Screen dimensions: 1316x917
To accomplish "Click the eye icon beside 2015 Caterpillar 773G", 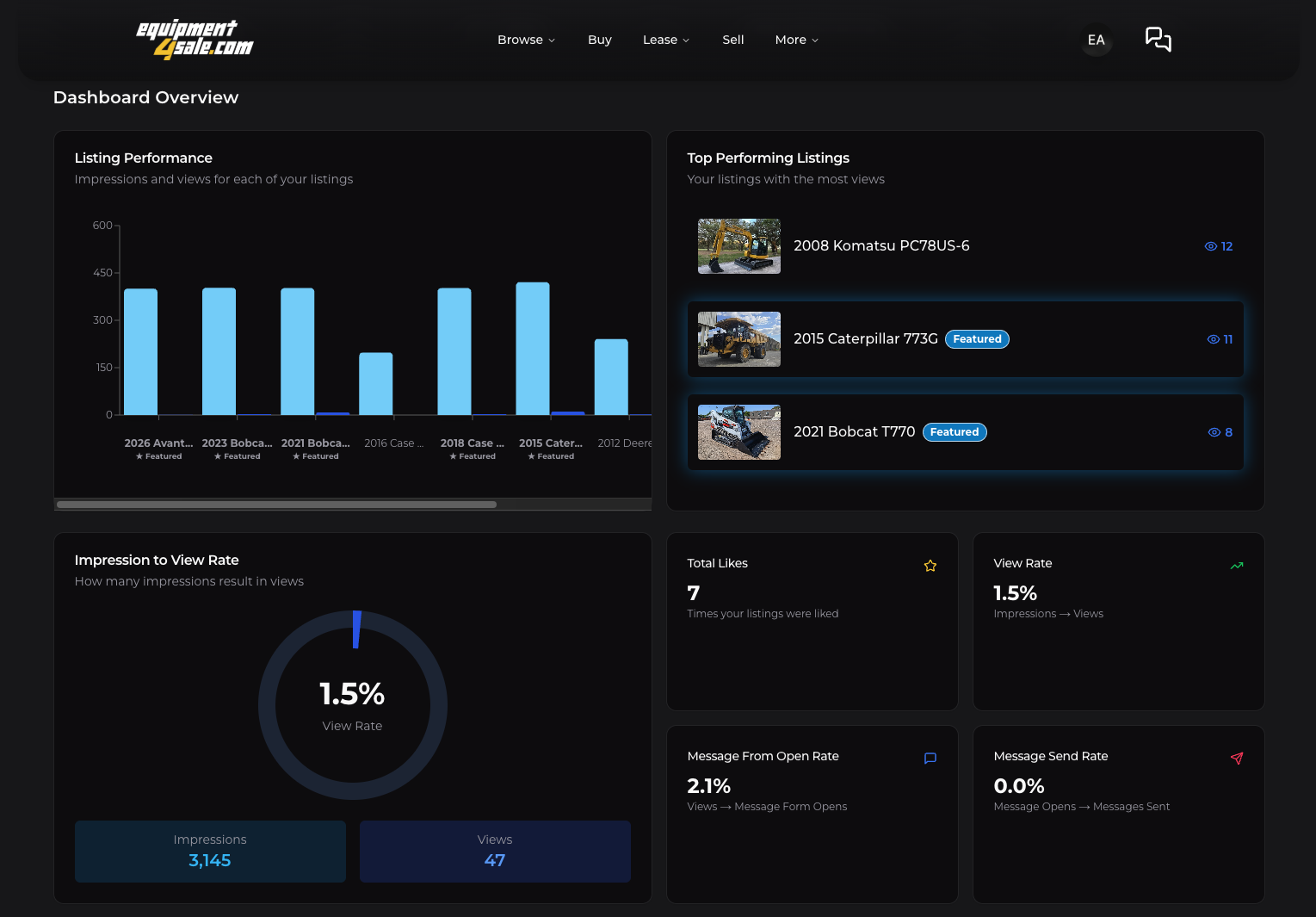I will 1213,339.
